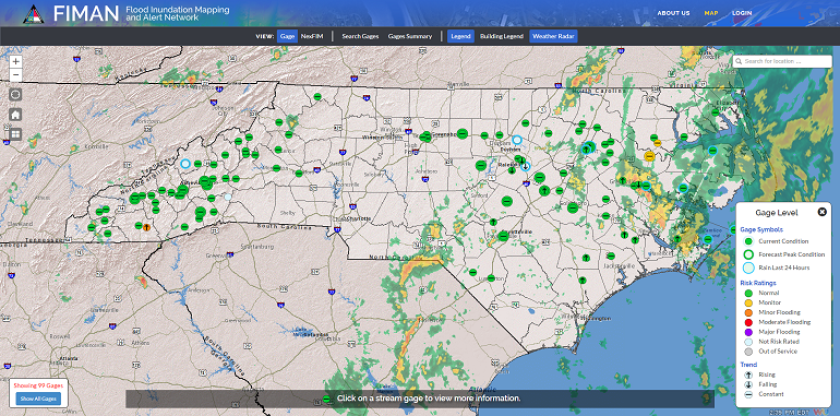Click the Monitor yellow swatch in legend
The image size is (840, 416).
coord(748,302)
